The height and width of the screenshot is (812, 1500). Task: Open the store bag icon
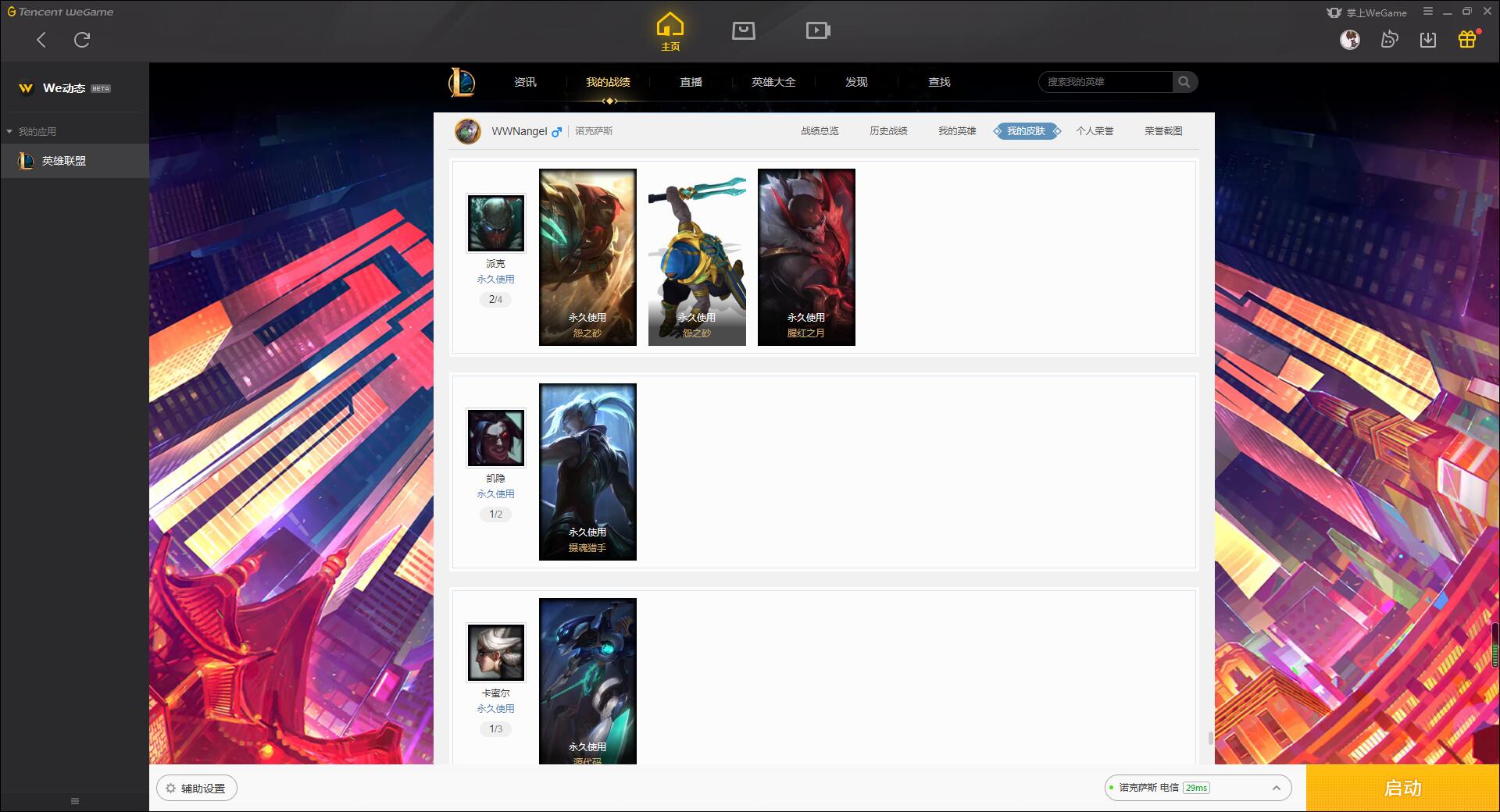(743, 30)
